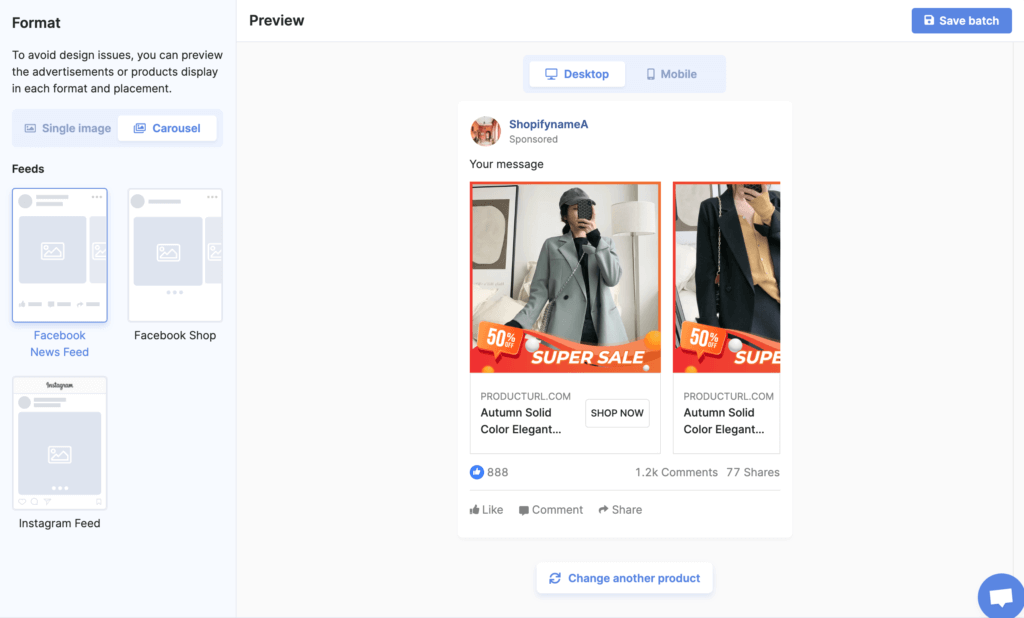Open the ShopifynameA profile avatar
1024x618 pixels.
click(485, 131)
